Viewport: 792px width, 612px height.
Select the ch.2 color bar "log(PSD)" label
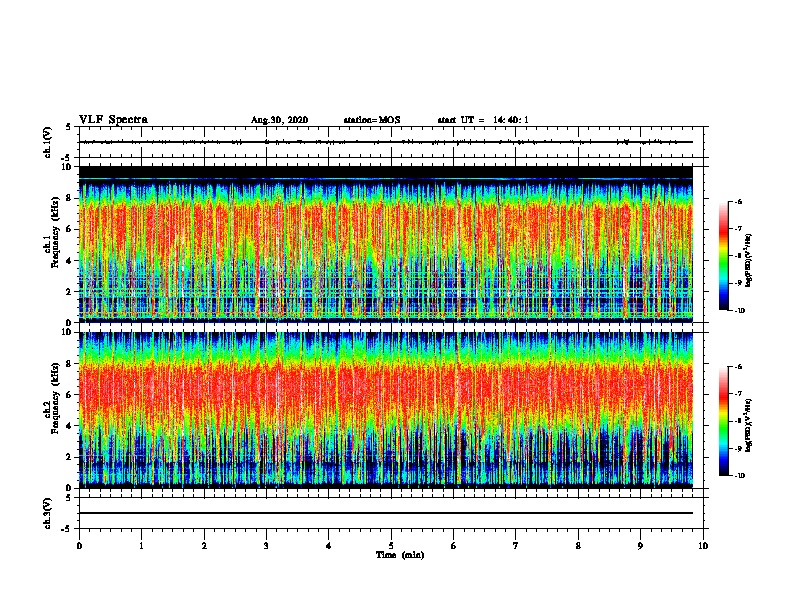[x=749, y=425]
